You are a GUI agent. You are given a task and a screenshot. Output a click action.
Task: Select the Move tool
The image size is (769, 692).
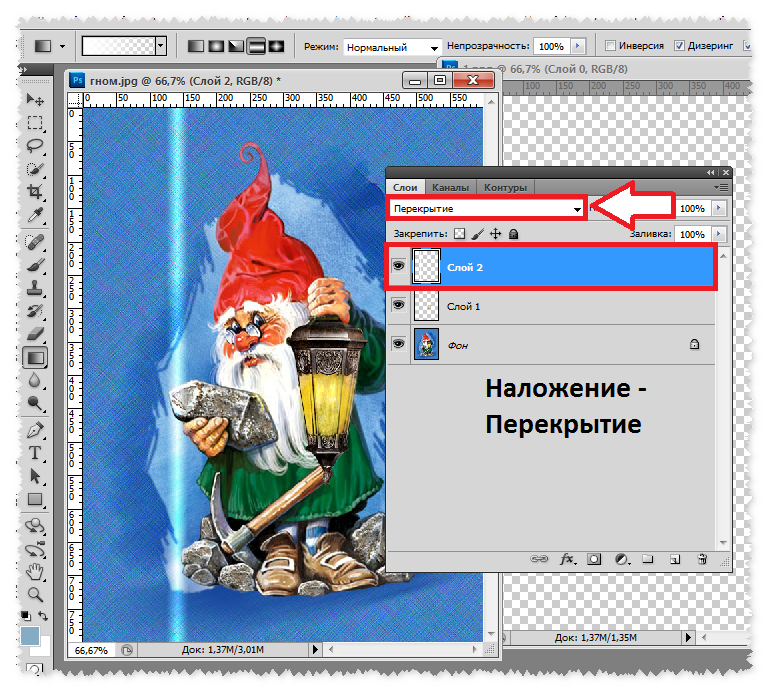tap(35, 100)
